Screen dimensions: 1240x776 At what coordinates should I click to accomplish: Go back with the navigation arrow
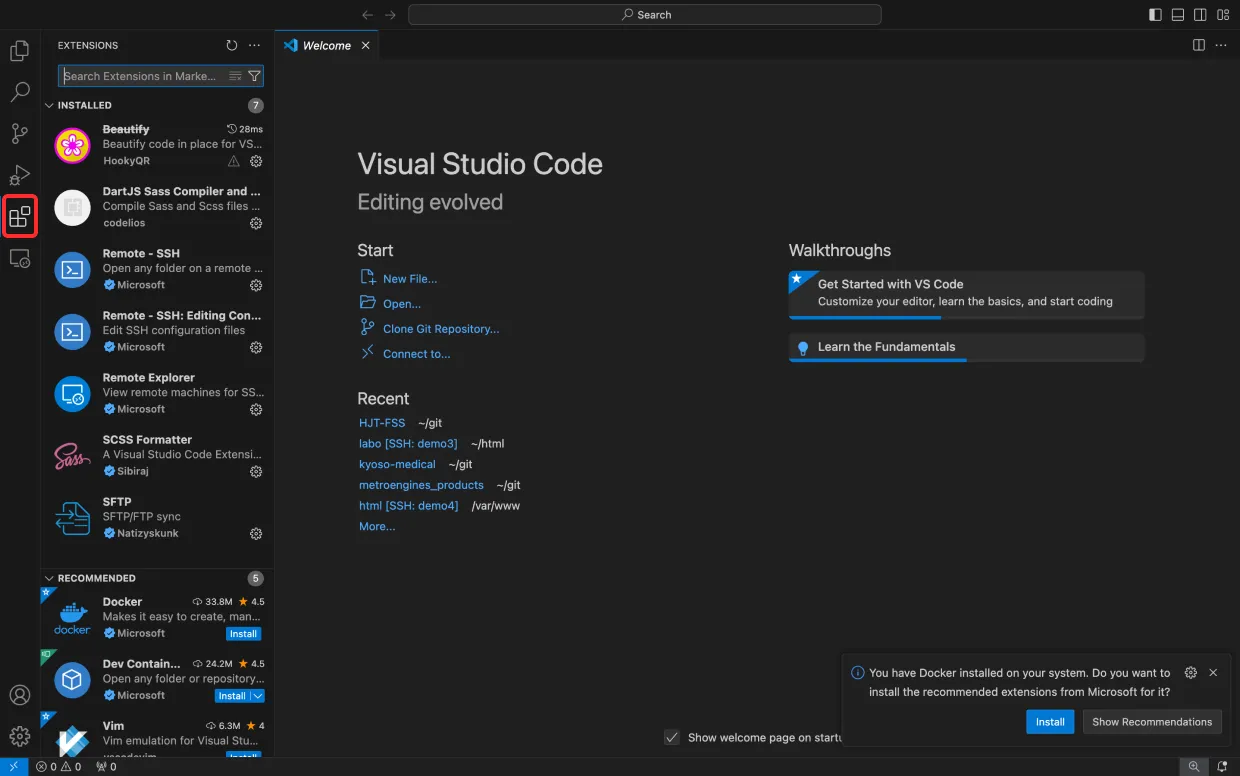(367, 15)
